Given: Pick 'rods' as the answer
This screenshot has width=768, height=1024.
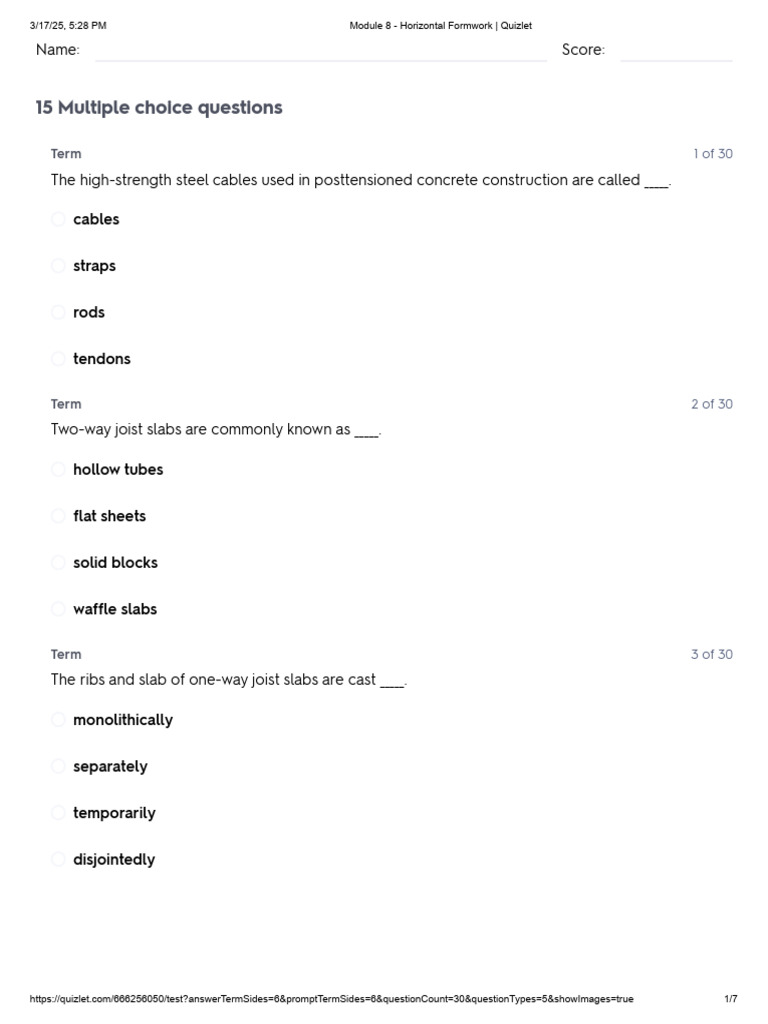Looking at the screenshot, I should point(59,312).
